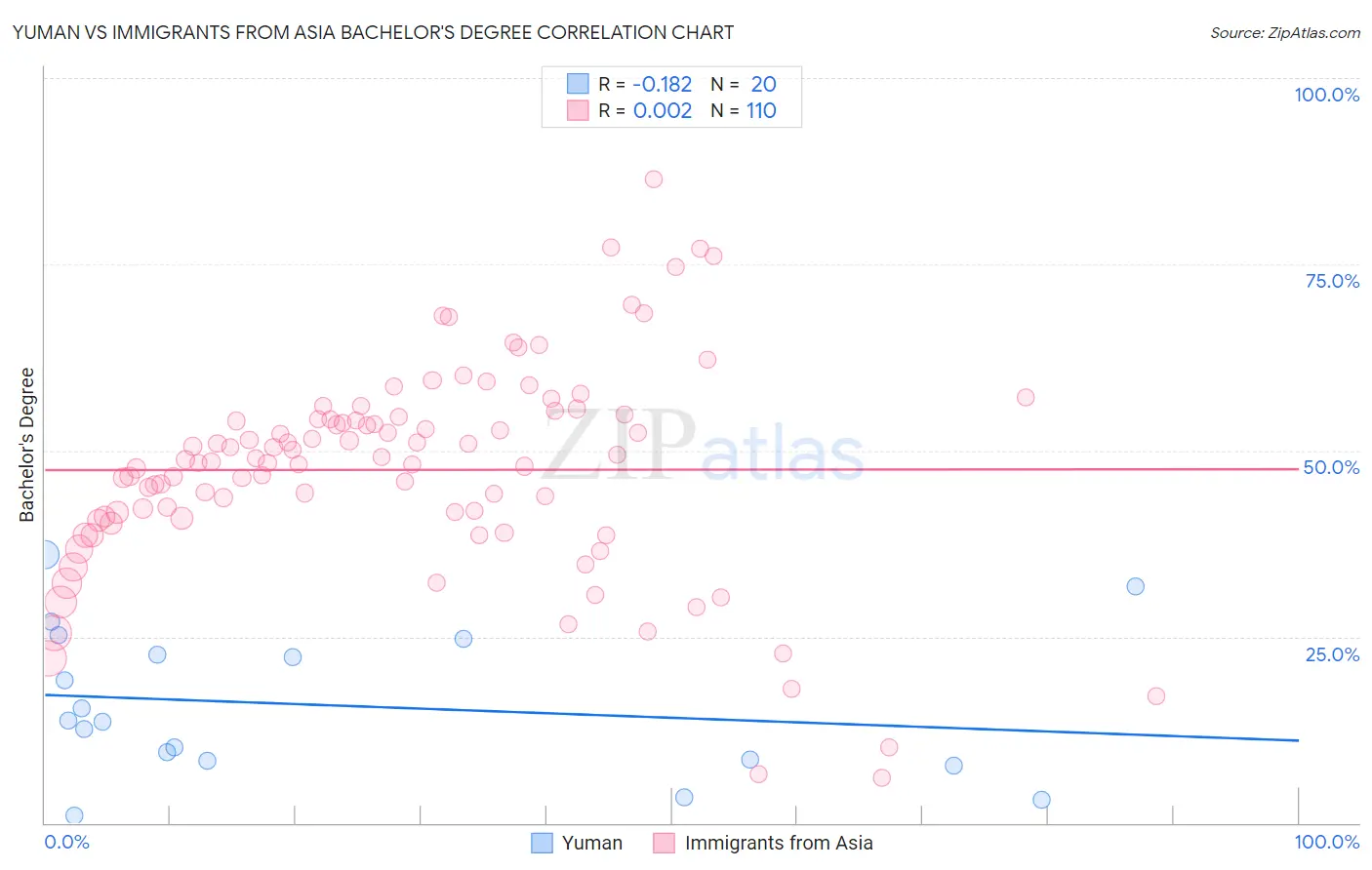Click the 25.0% y-axis tick label
This screenshot has width=1372, height=870.
[x=1332, y=654]
